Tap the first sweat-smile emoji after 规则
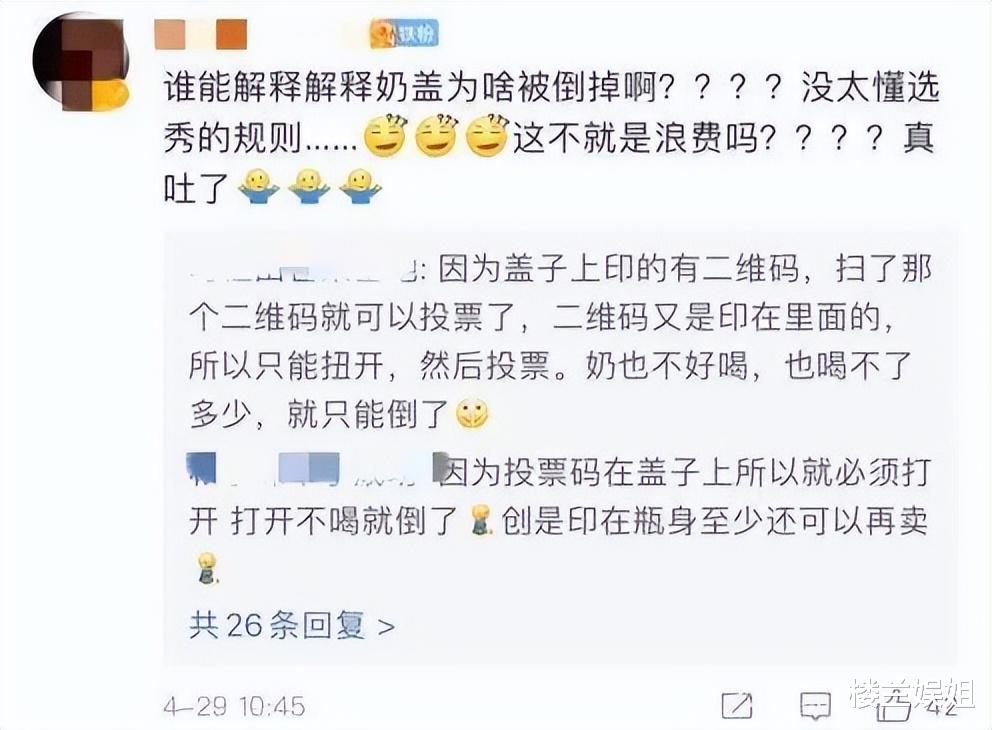Screen dimensions: 992x730 (386, 136)
